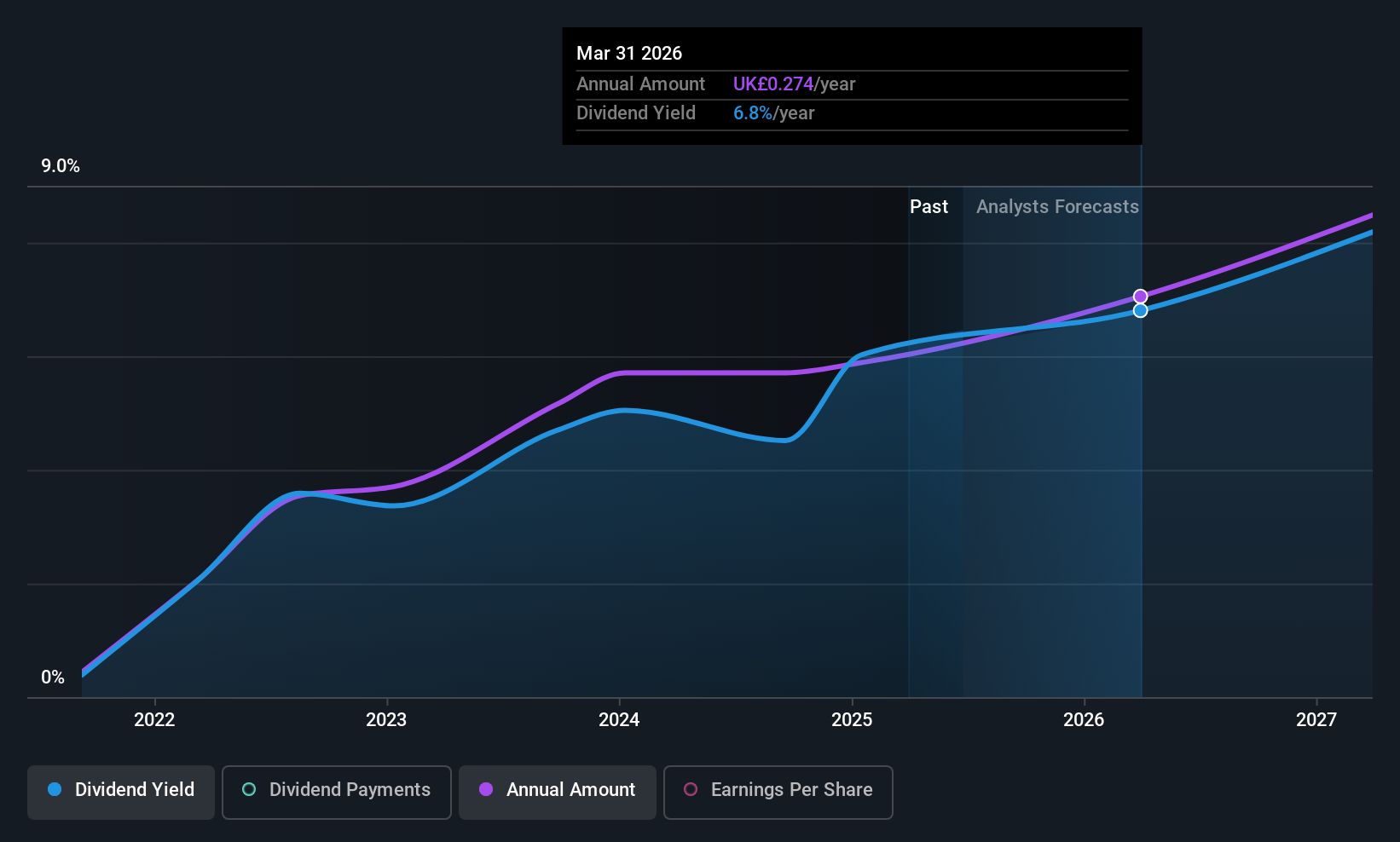This screenshot has width=1400, height=842.
Task: Toggle the Dividend Yield series
Action: pyautogui.click(x=121, y=793)
